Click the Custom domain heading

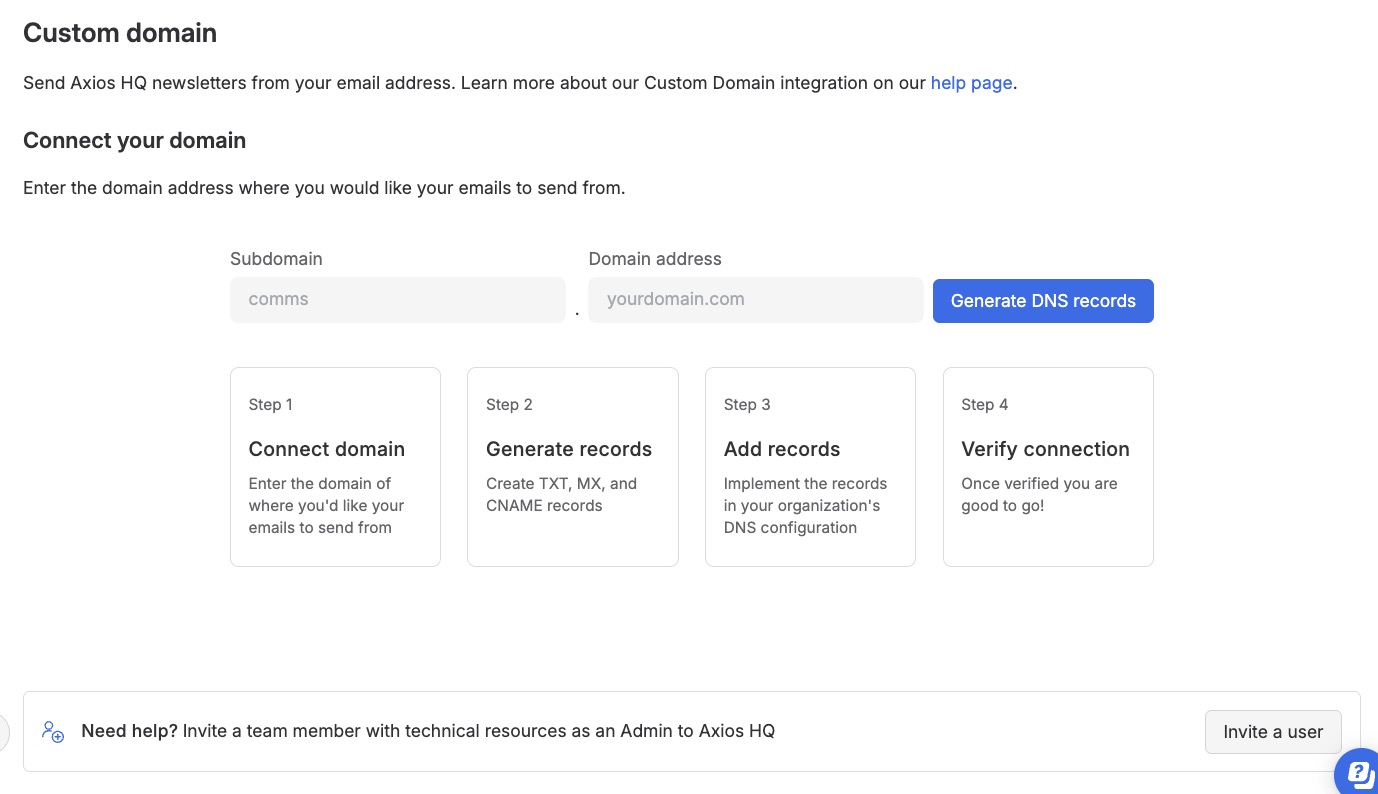pyautogui.click(x=120, y=33)
